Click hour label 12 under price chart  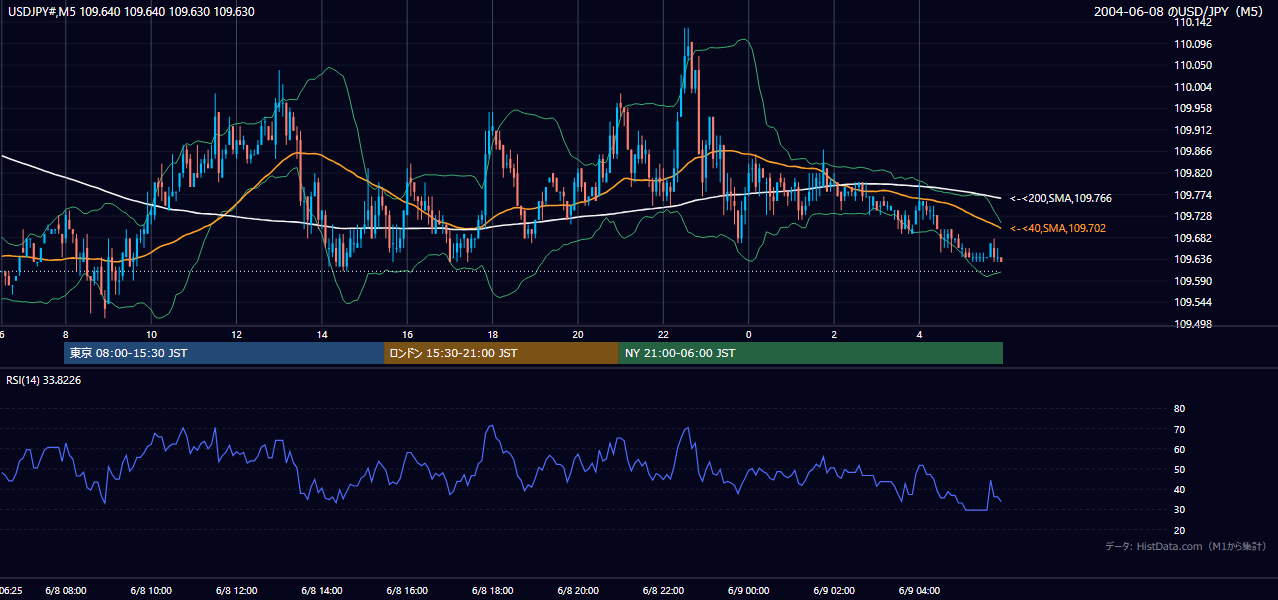pyautogui.click(x=236, y=334)
